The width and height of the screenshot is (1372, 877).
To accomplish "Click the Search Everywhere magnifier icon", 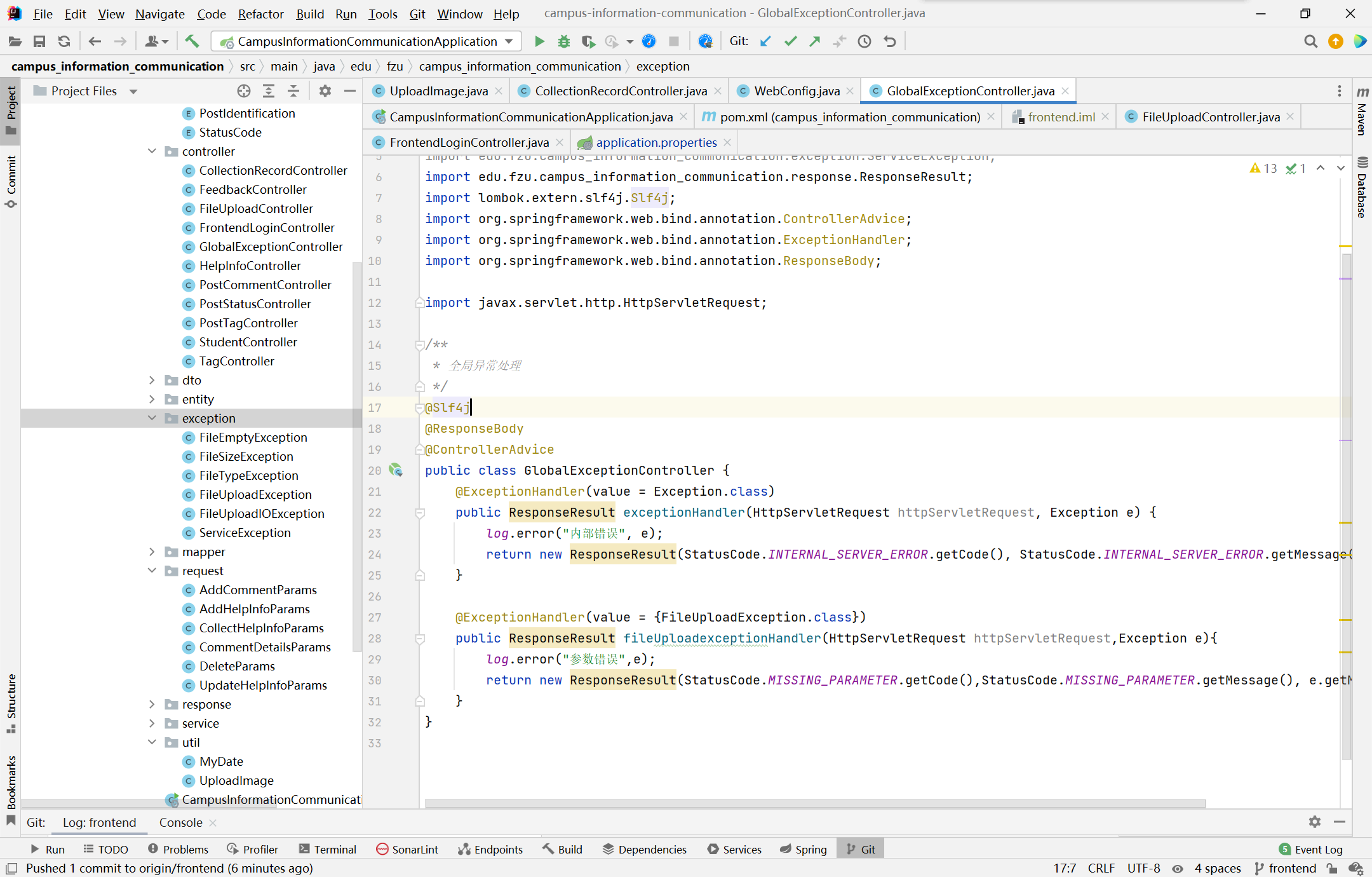I will coord(1310,41).
